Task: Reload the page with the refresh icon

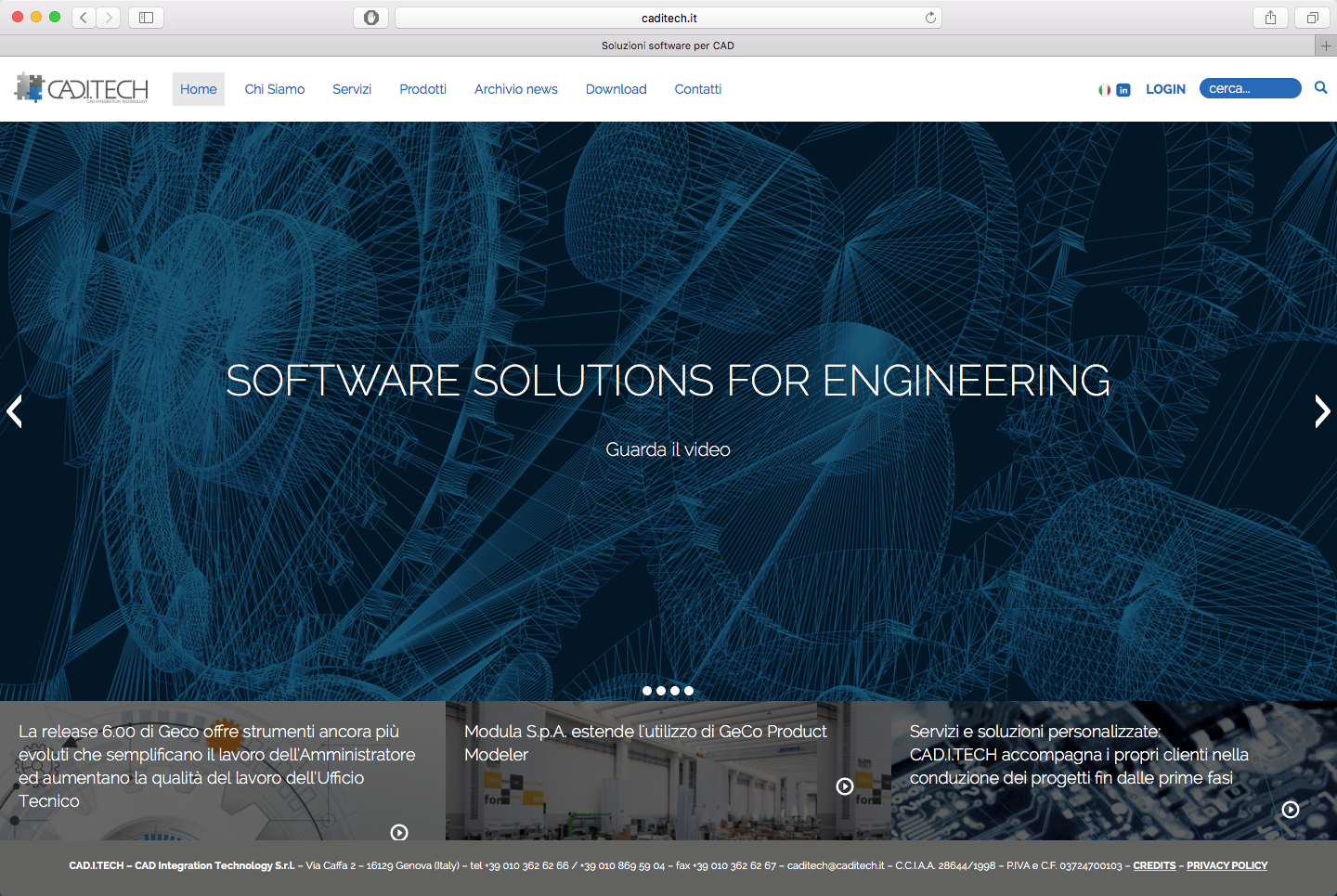Action: pyautogui.click(x=930, y=18)
